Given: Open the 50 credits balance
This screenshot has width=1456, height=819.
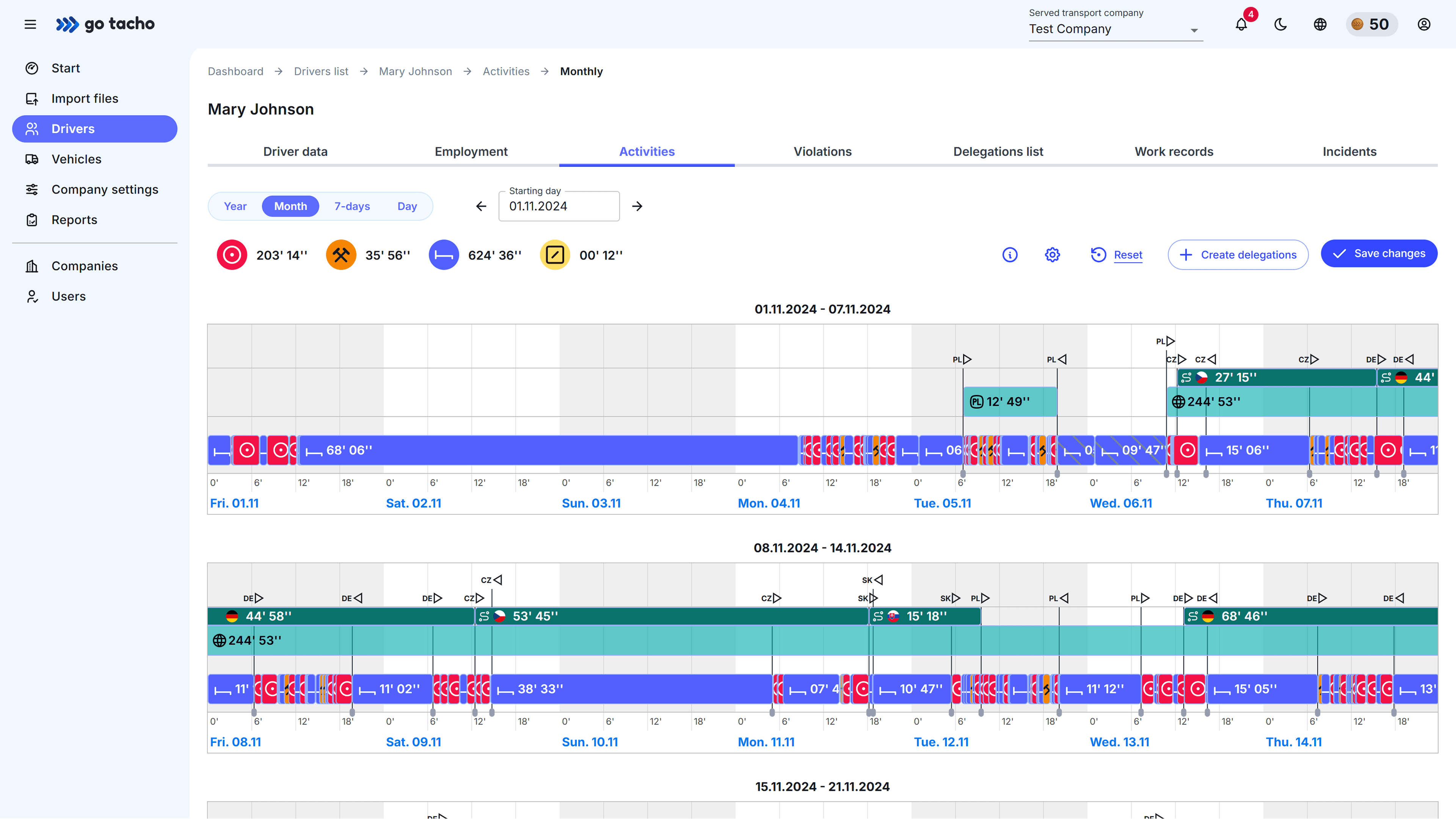Looking at the screenshot, I should click(1372, 24).
